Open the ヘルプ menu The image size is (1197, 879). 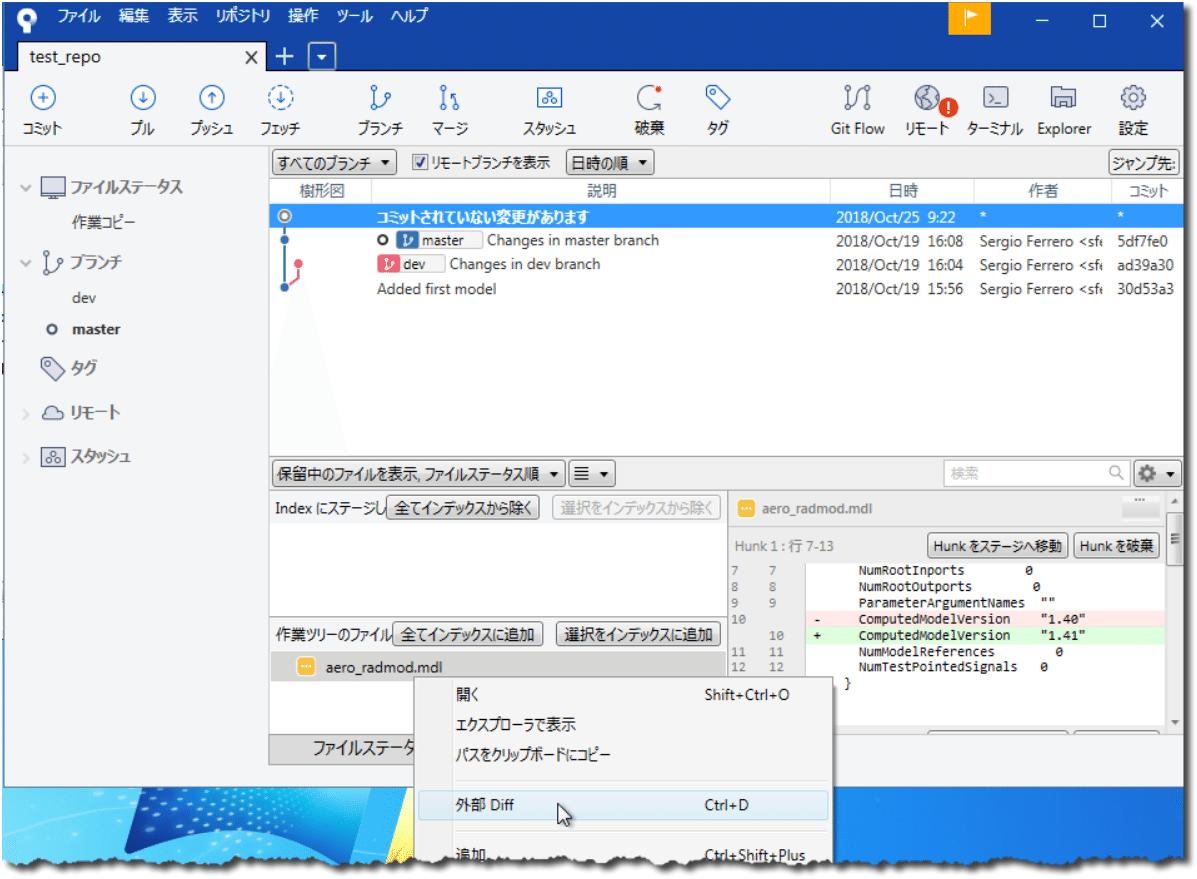pyautogui.click(x=410, y=16)
